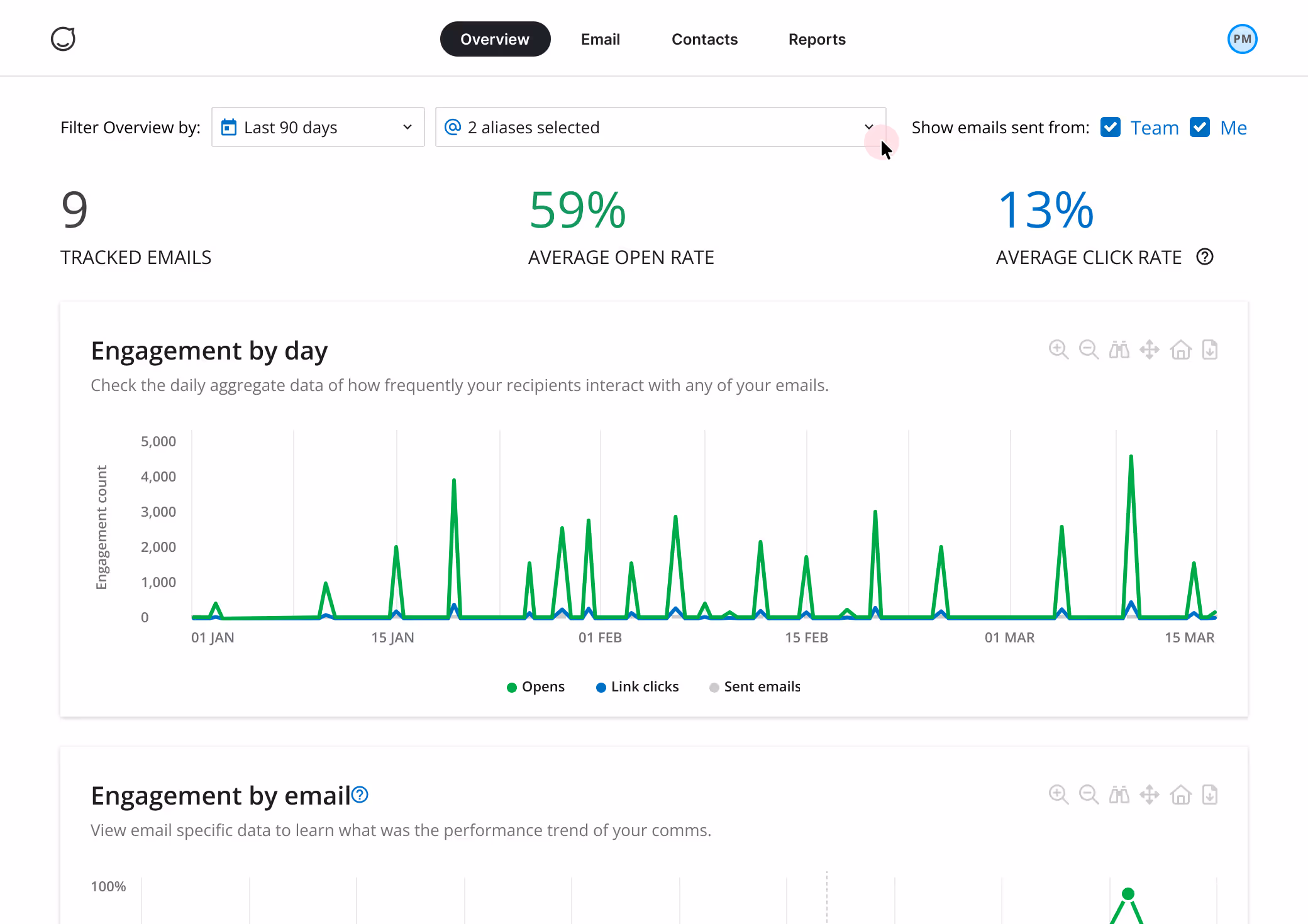
Task: Toggle the Opens legend item below the chart
Action: (x=535, y=686)
